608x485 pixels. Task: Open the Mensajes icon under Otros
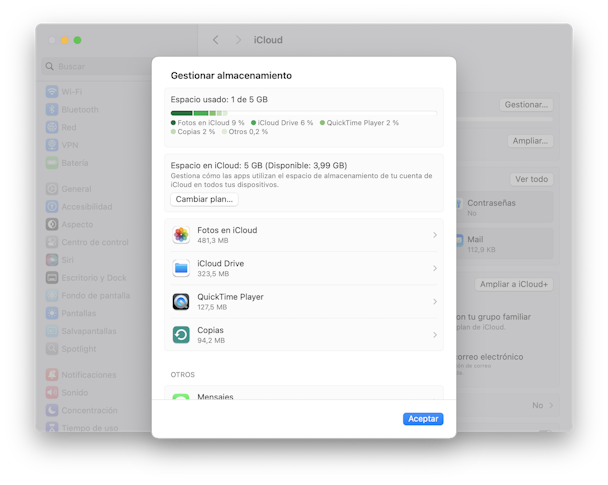(x=181, y=396)
